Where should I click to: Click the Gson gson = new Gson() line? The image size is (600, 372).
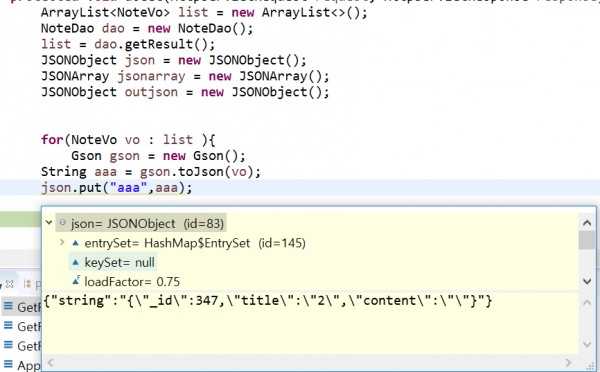(x=158, y=156)
